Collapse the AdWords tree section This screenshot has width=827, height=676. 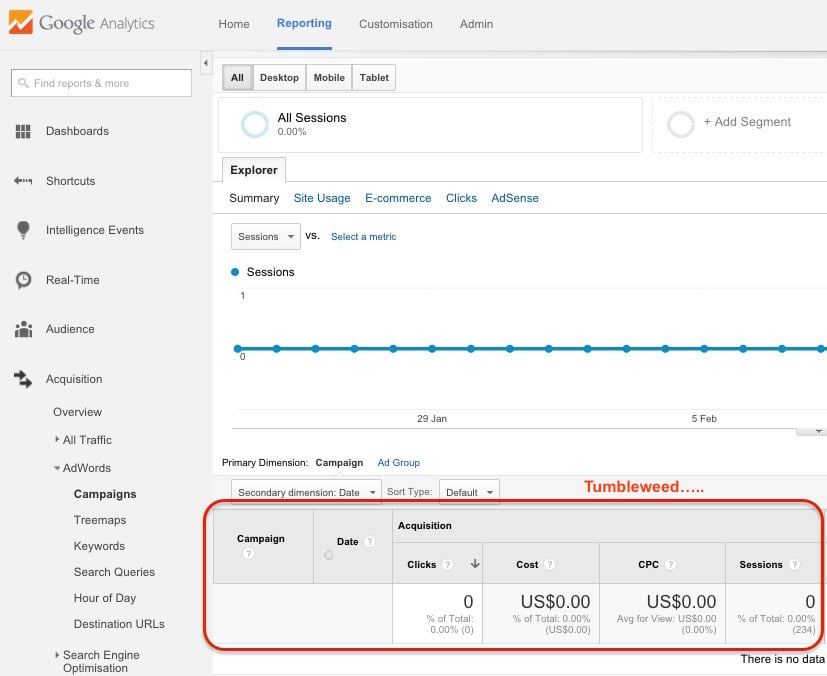click(x=57, y=468)
